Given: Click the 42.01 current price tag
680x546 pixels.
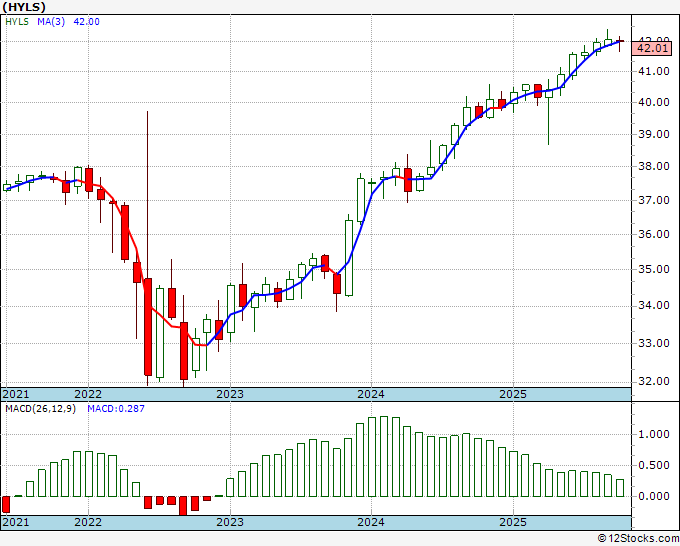Looking at the screenshot, I should (653, 48).
